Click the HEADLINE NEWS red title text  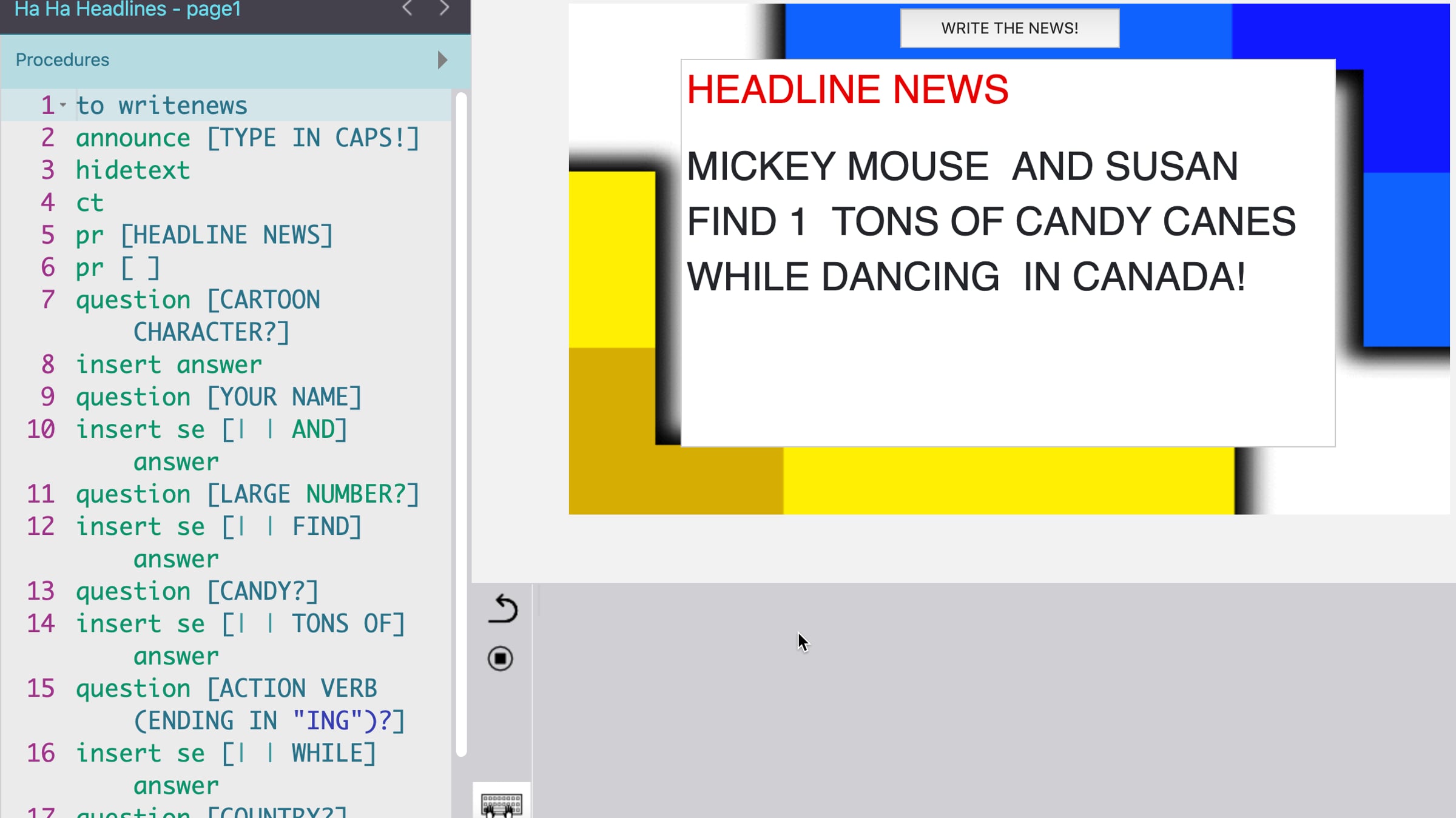(x=848, y=90)
